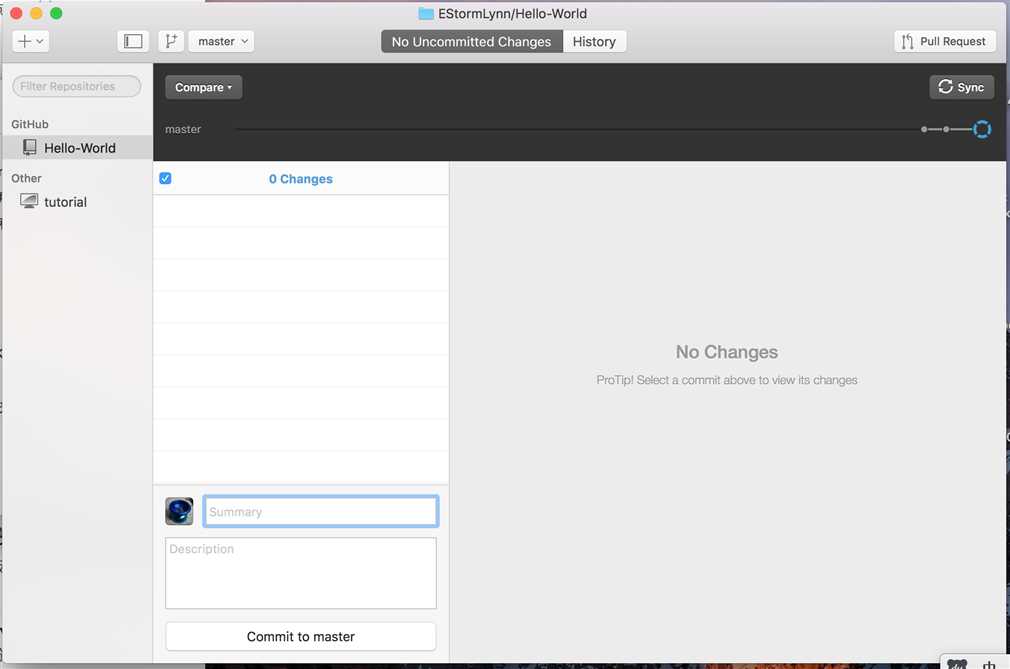Switch to No Uncommitted Changes tab
Image resolution: width=1010 pixels, height=669 pixels.
pyautogui.click(x=472, y=42)
